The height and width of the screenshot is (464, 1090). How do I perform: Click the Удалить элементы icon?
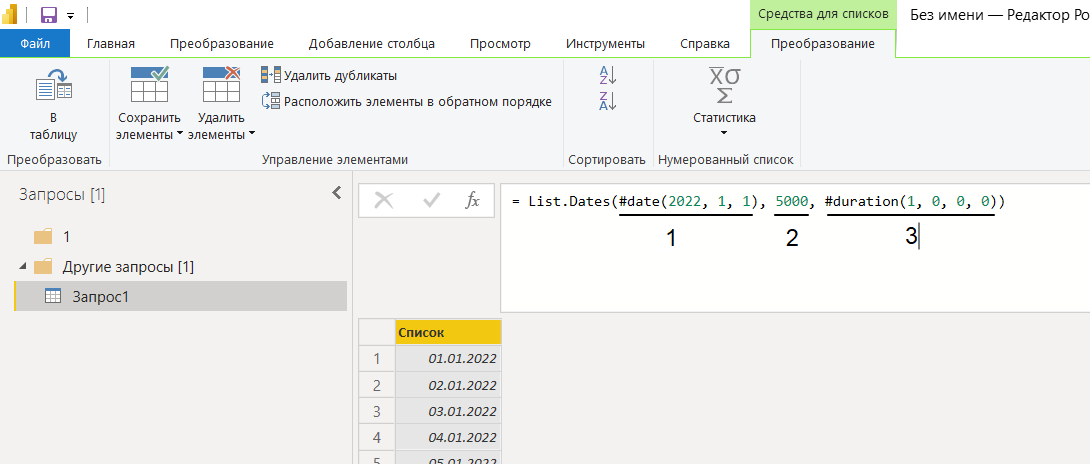pyautogui.click(x=221, y=85)
